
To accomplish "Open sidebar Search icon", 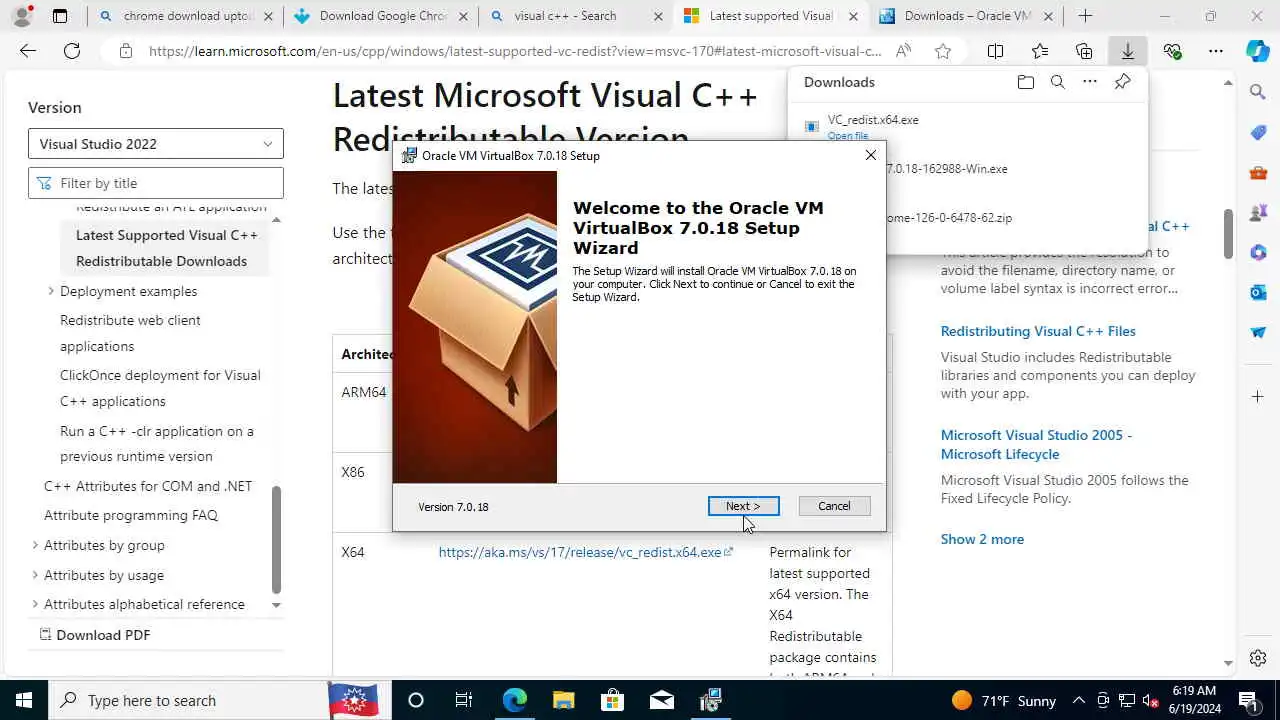I will (x=1258, y=92).
